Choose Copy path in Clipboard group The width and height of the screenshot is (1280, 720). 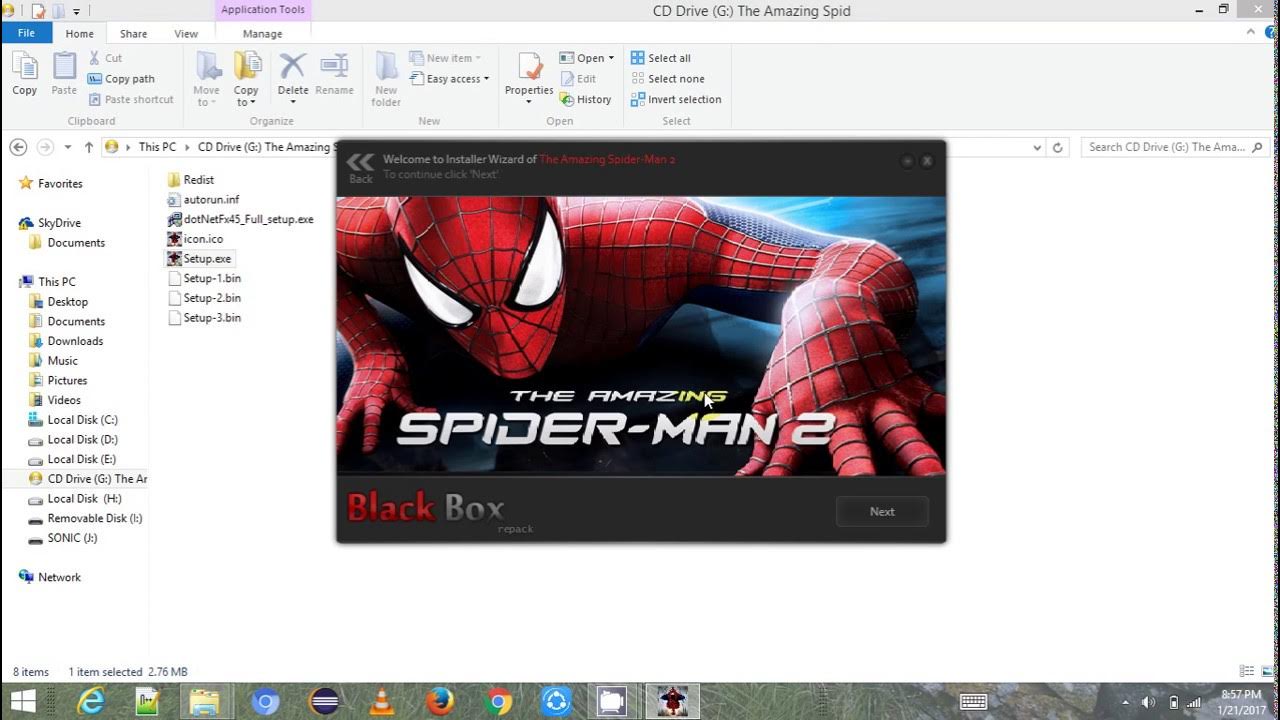click(x=121, y=79)
